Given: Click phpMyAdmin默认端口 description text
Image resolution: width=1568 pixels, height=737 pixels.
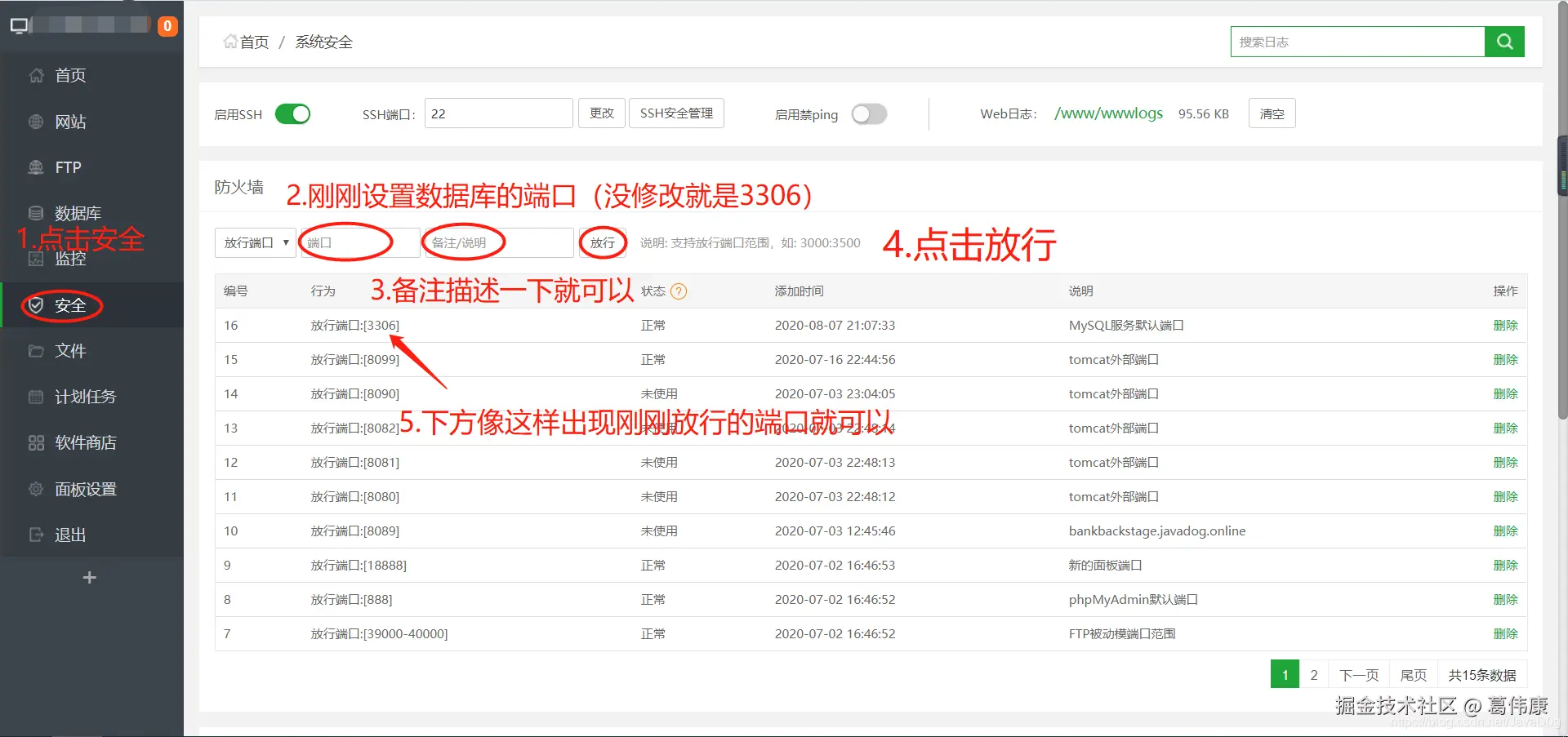Looking at the screenshot, I should pos(1134,599).
